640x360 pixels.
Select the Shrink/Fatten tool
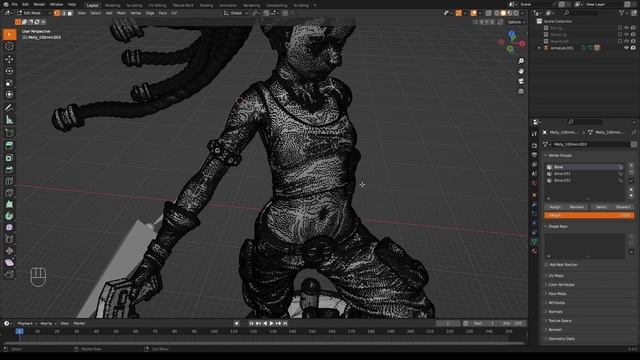pos(9,251)
